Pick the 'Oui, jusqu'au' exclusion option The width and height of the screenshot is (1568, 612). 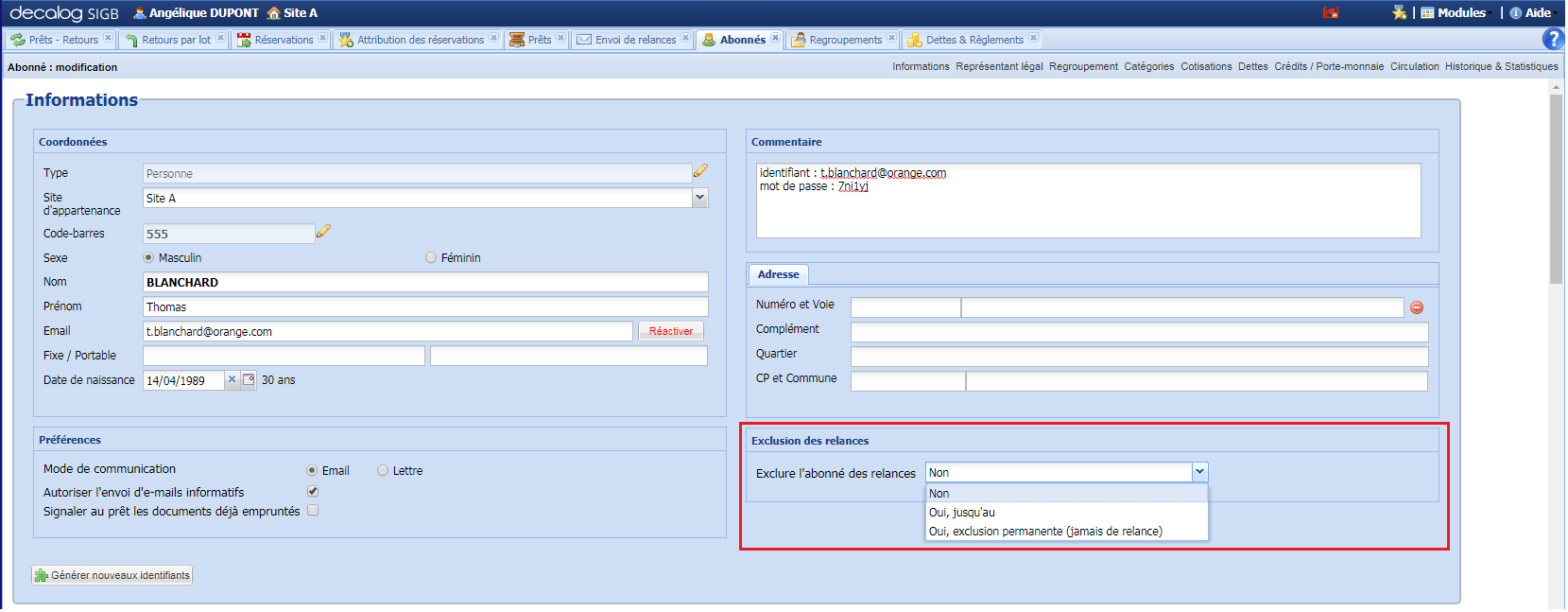point(962,513)
